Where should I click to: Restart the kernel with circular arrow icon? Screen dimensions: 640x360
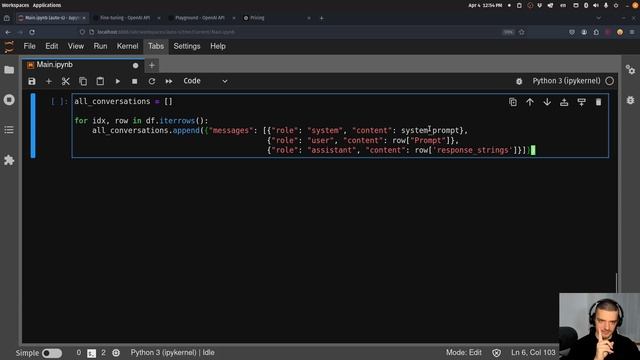click(151, 81)
